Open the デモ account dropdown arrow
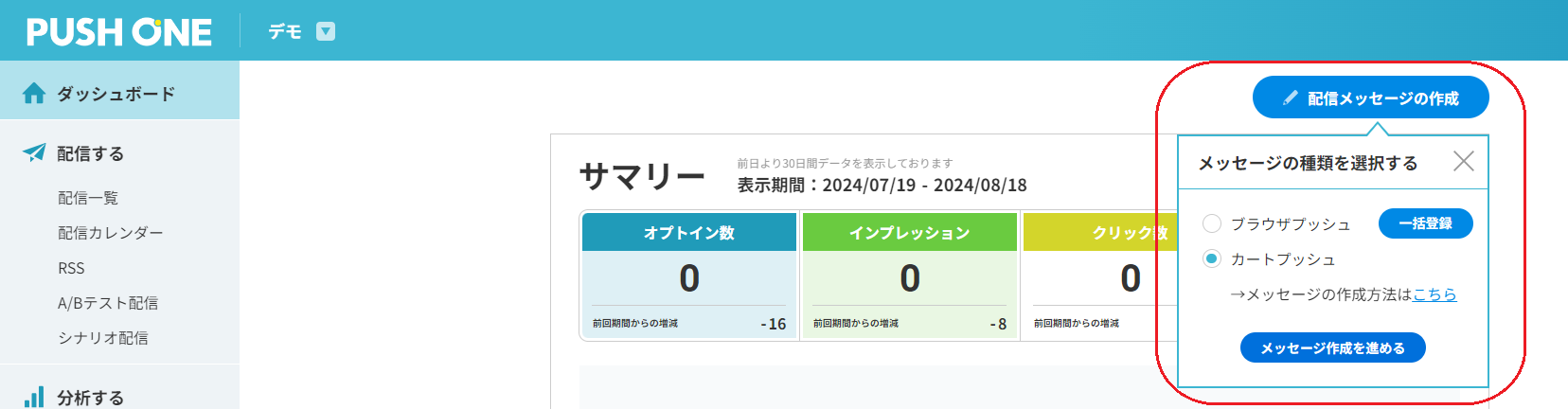Screen dimensions: 1568x409 326,32
